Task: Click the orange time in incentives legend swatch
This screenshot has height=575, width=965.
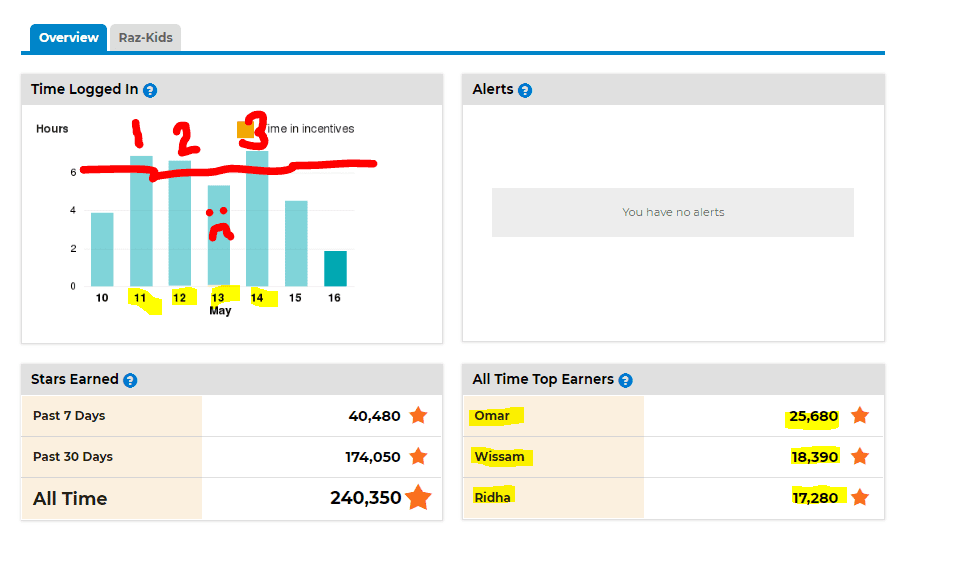Action: pos(245,129)
